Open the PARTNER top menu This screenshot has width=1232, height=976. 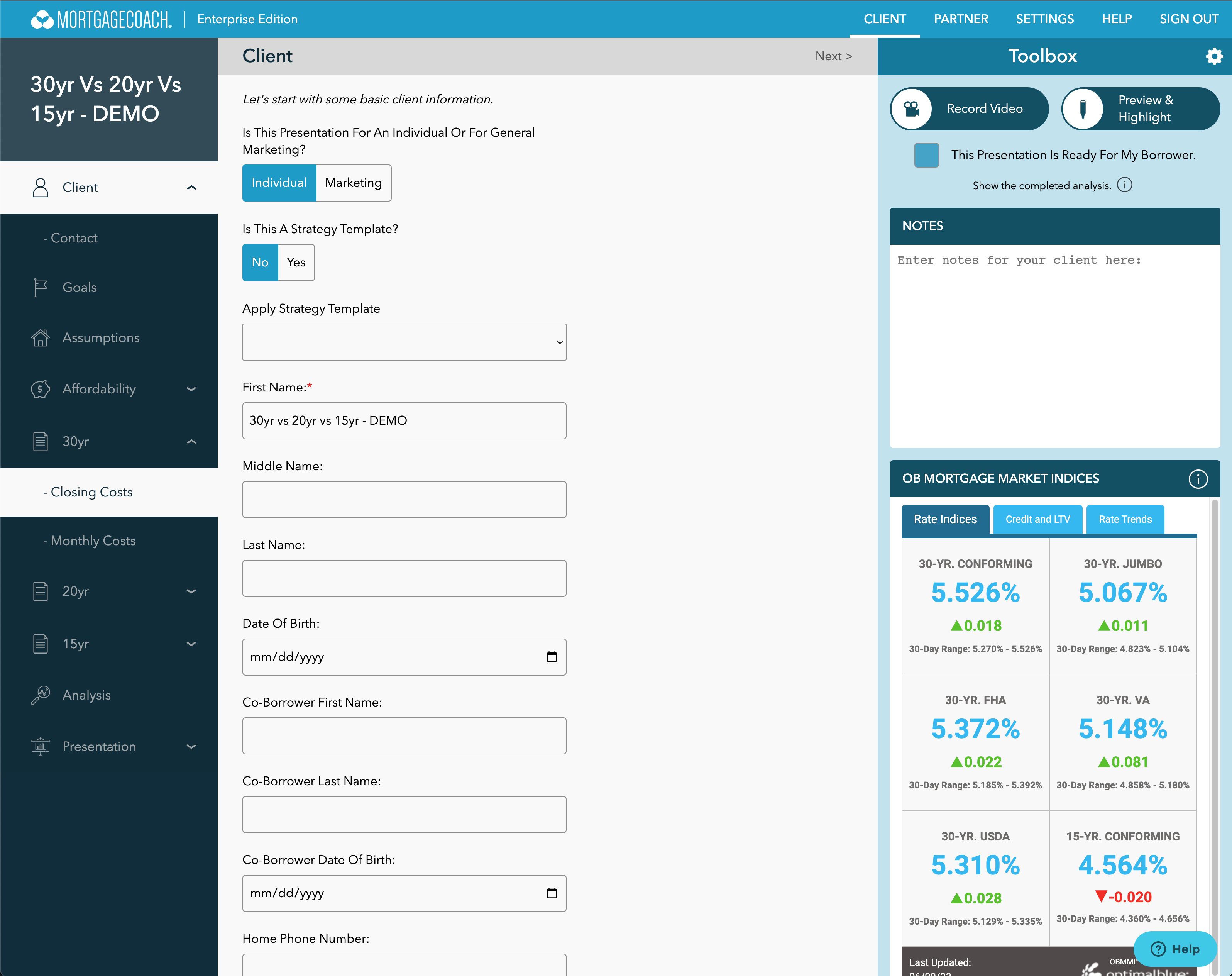pos(961,19)
